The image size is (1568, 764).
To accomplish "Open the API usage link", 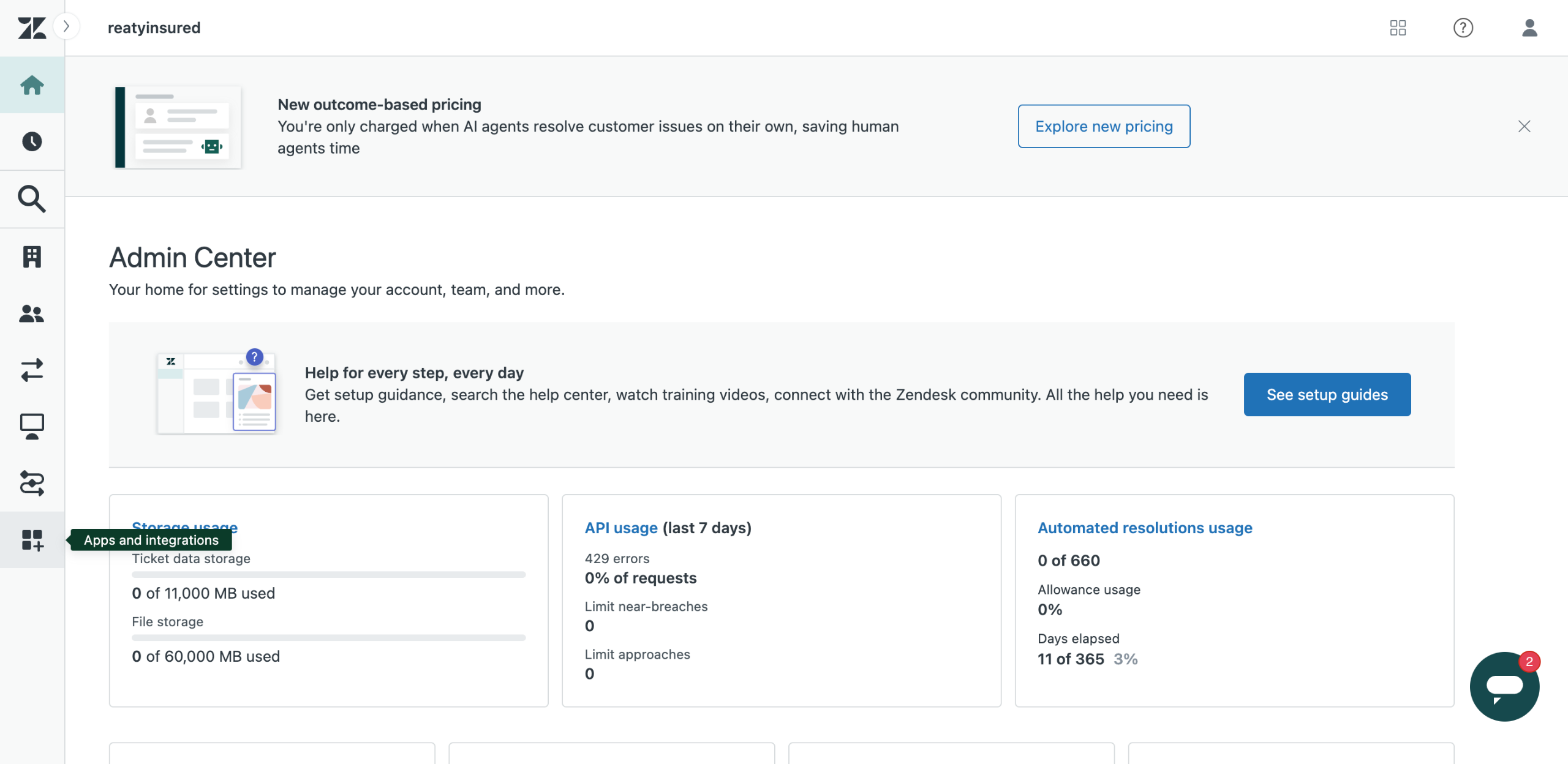I will (621, 528).
